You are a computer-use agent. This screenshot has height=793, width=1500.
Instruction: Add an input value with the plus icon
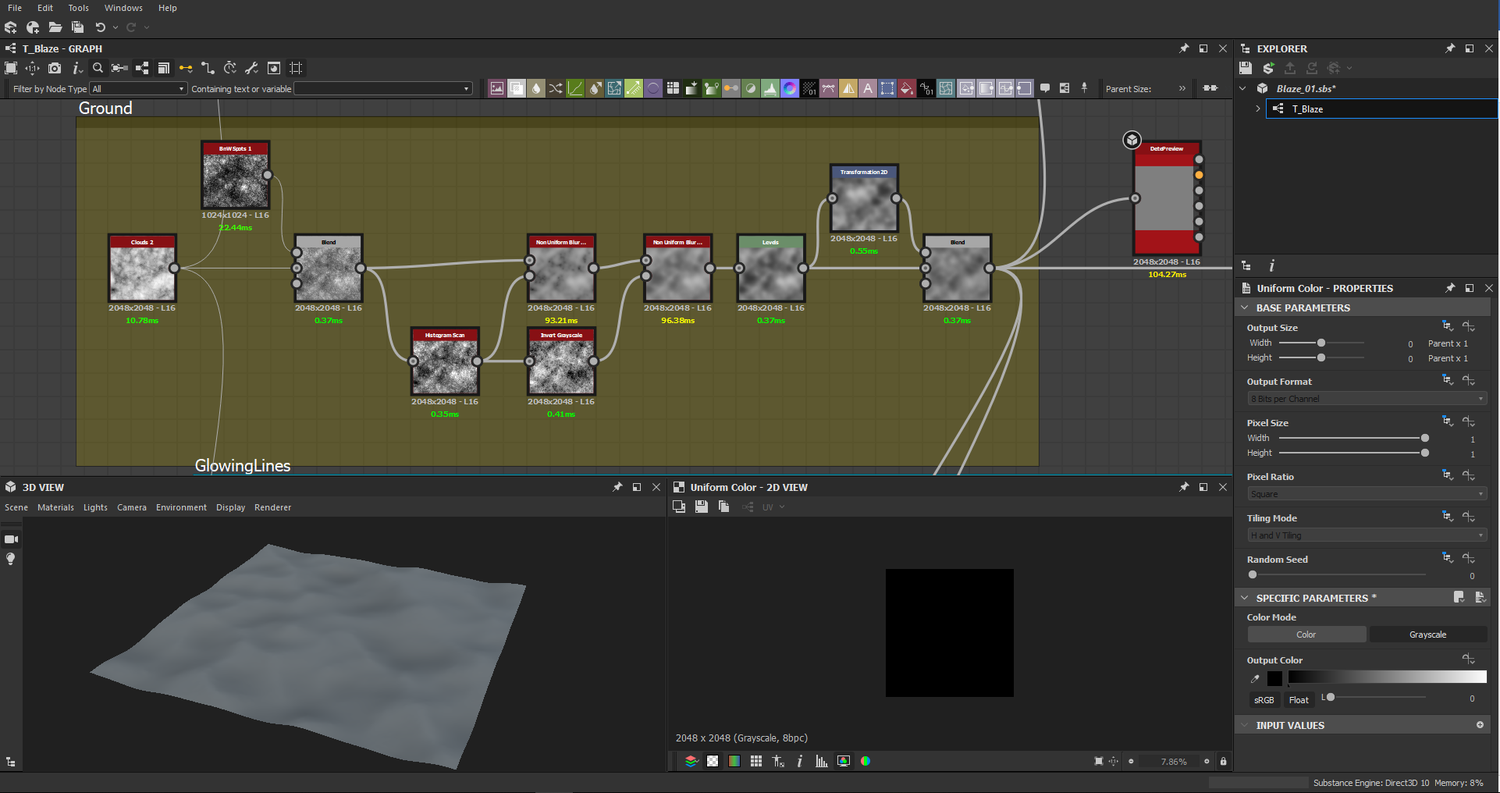coord(1480,725)
